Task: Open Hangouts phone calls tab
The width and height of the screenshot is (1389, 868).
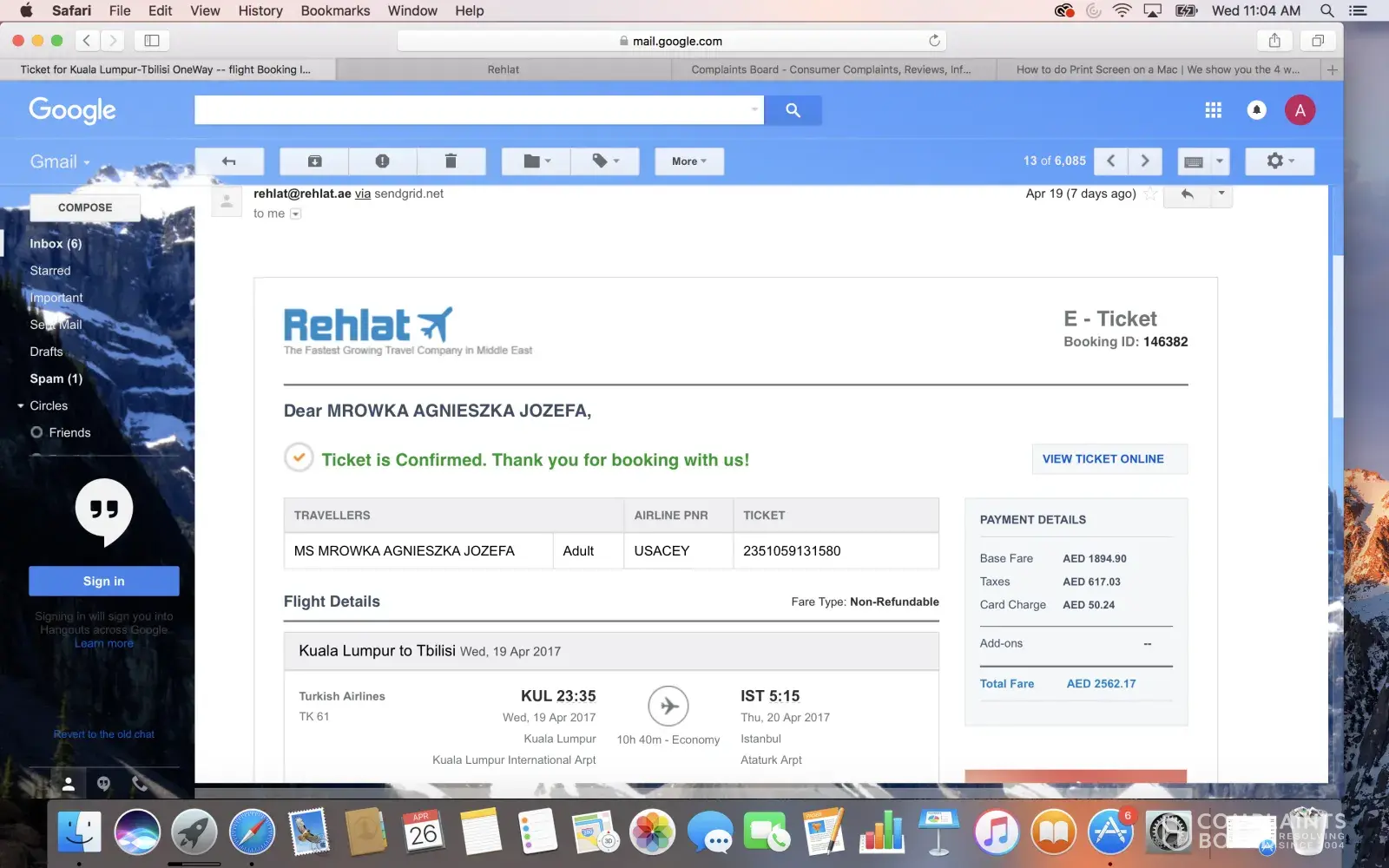Action: 139,784
